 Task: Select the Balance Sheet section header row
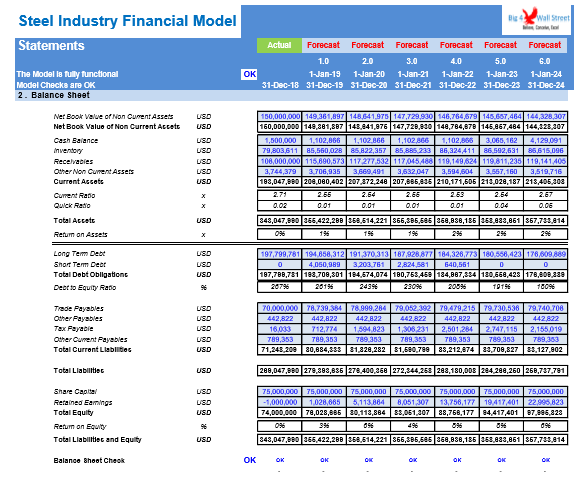(x=292, y=95)
